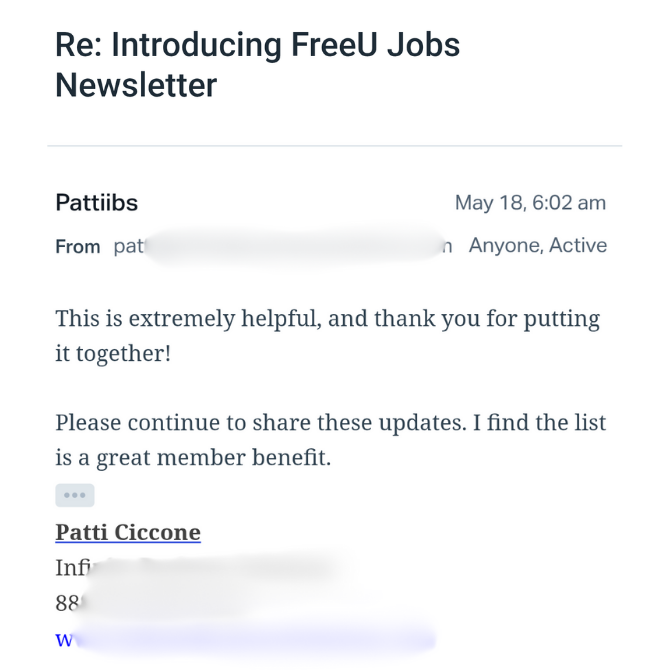Click the words "I find the list"
Image resolution: width=670 pixels, height=670 pixels.
coord(540,422)
